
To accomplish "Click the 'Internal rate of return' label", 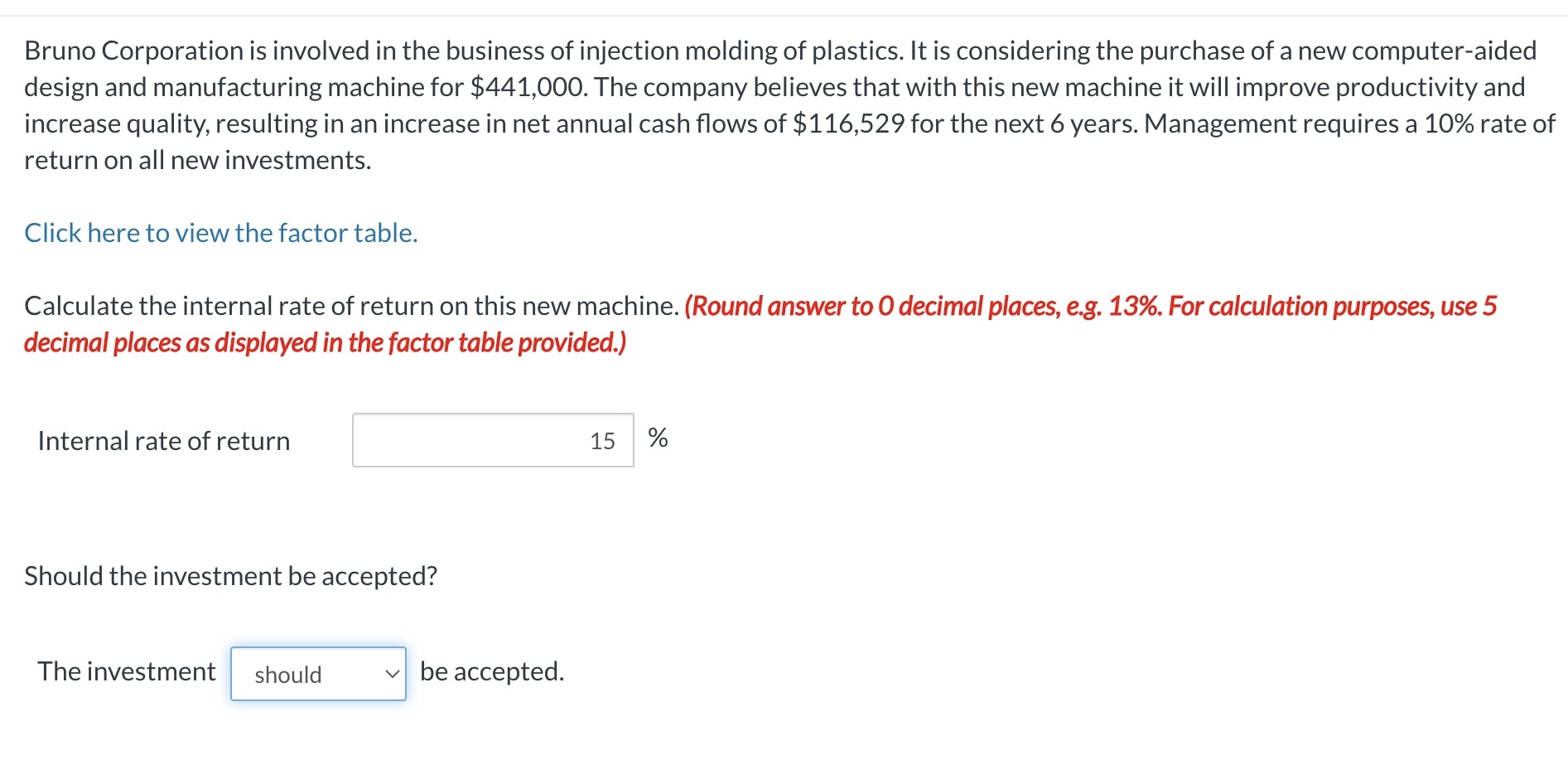I will click(164, 441).
